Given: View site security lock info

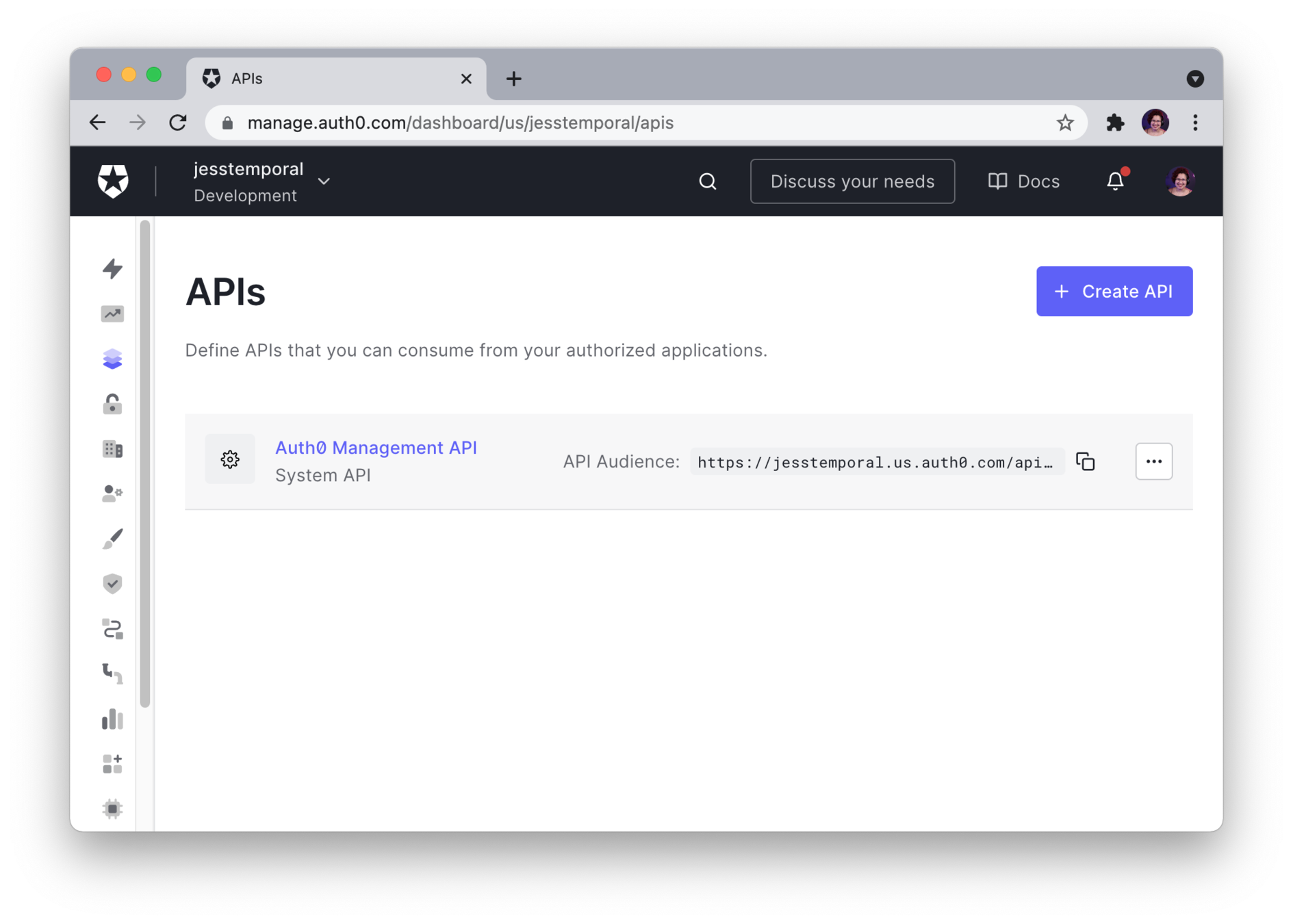Looking at the screenshot, I should (228, 123).
